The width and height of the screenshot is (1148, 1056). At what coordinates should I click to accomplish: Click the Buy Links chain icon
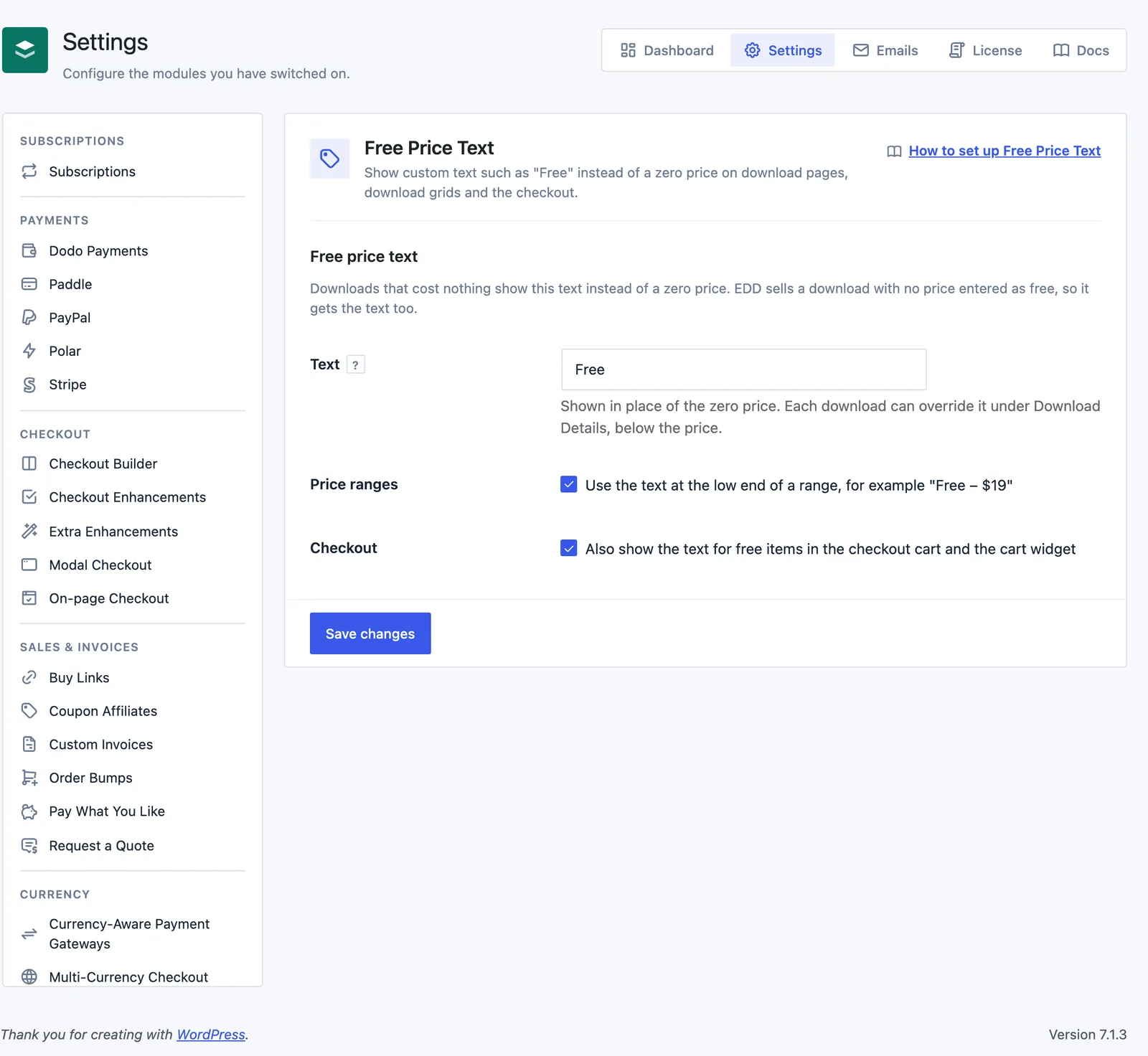[x=29, y=677]
